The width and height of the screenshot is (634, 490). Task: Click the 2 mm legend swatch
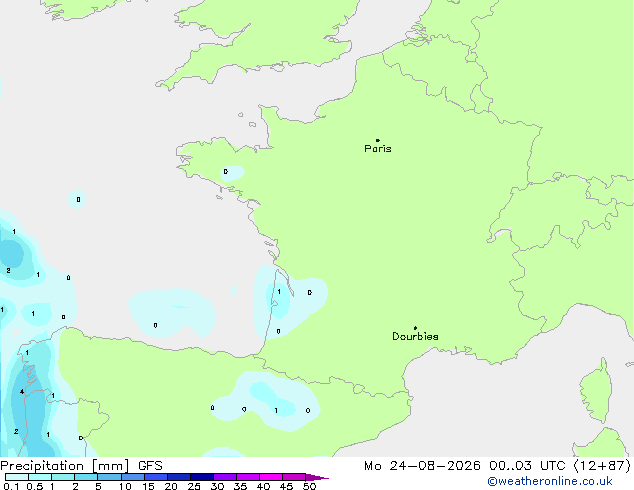tap(86, 477)
